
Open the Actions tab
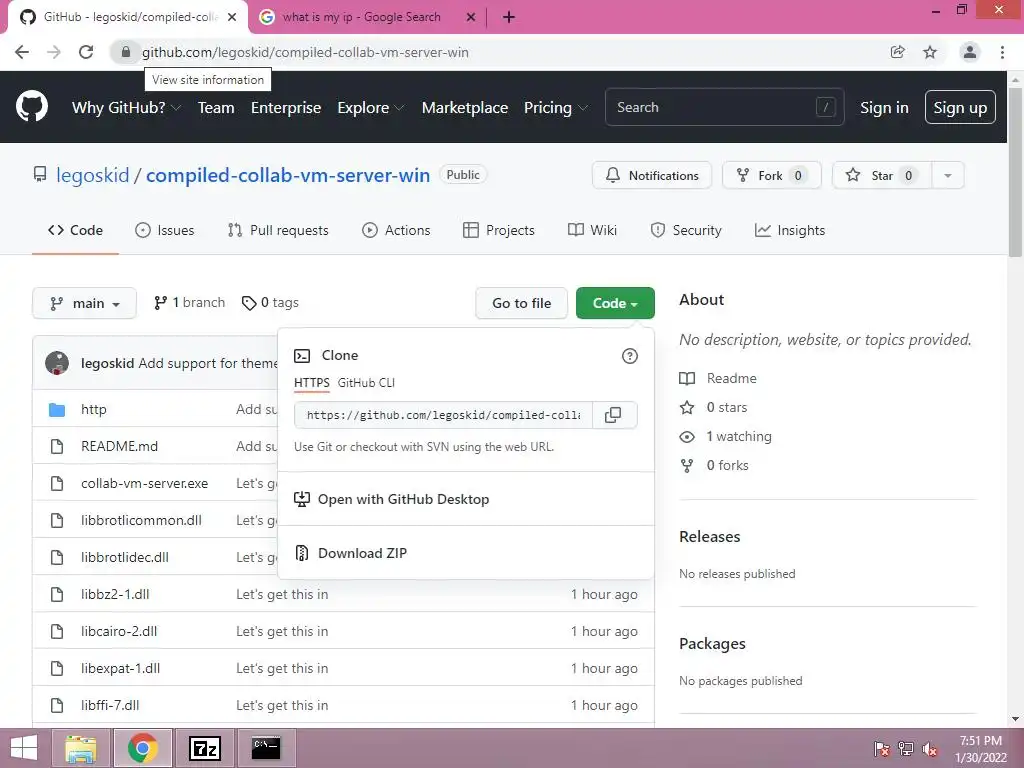[396, 230]
